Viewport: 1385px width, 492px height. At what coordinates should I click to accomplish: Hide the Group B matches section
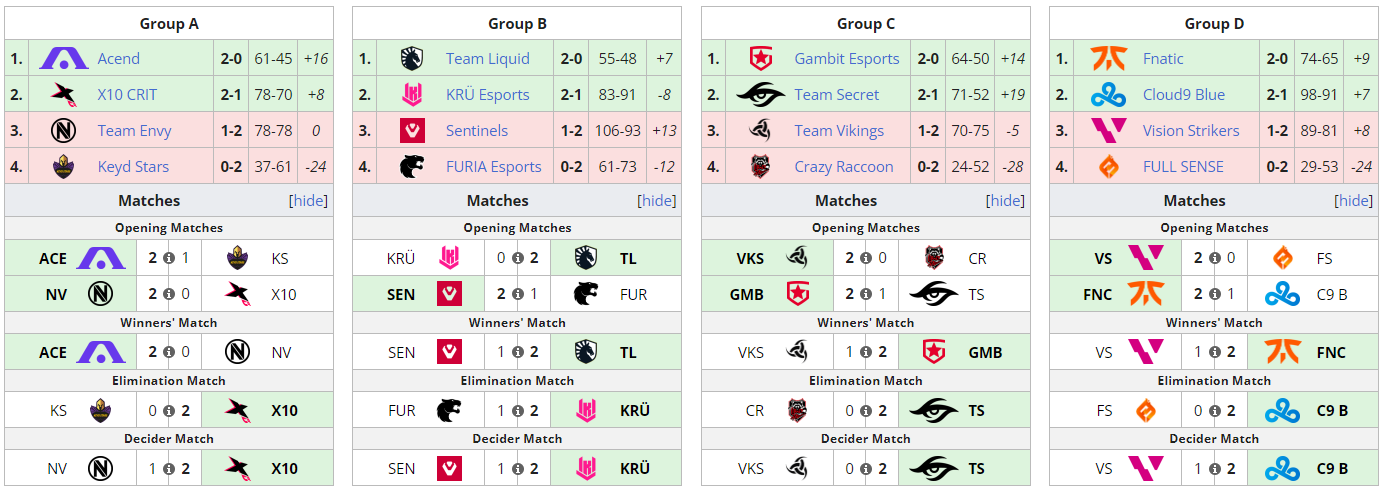[657, 201]
